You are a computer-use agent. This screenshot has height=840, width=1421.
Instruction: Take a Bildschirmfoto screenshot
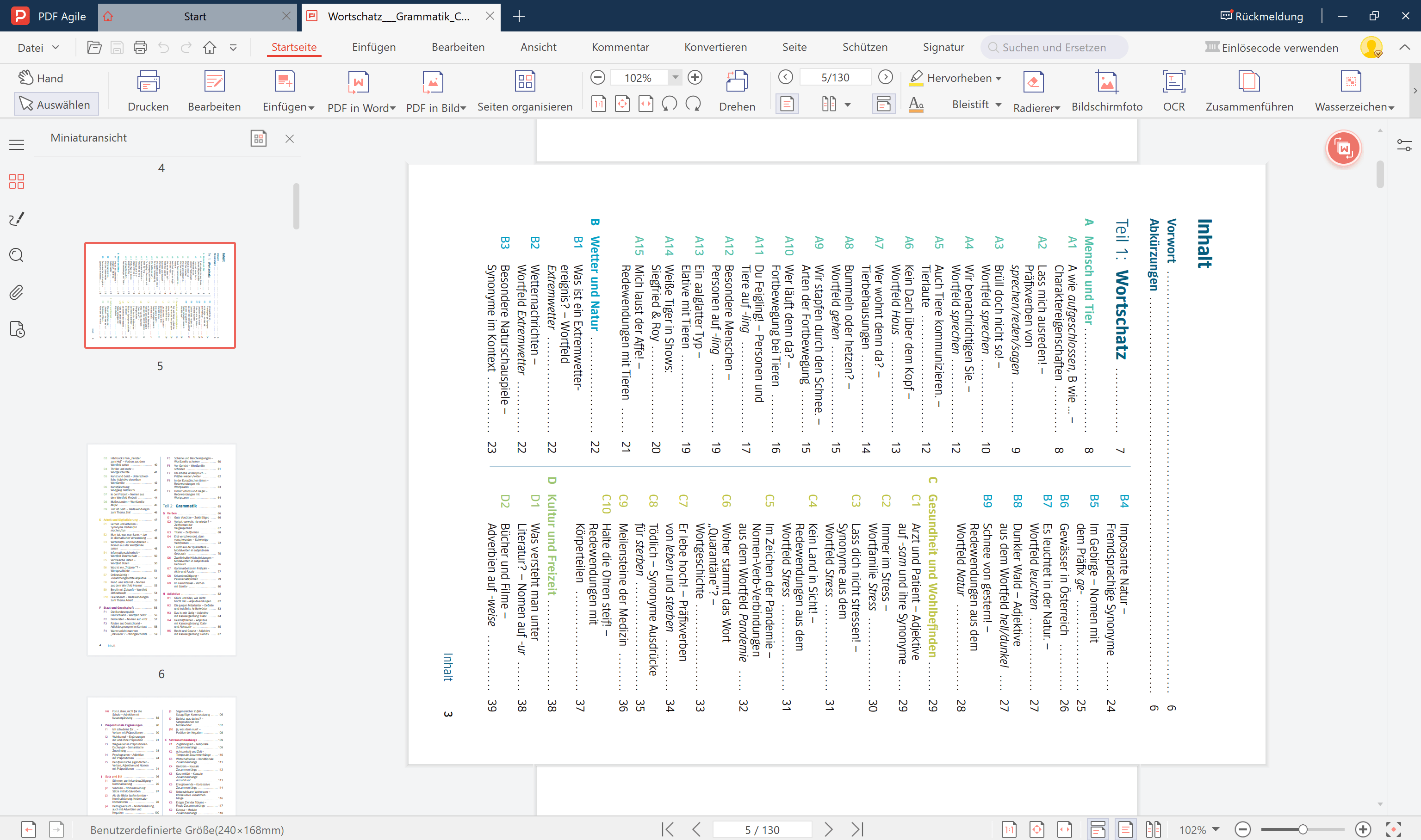coord(1107,91)
